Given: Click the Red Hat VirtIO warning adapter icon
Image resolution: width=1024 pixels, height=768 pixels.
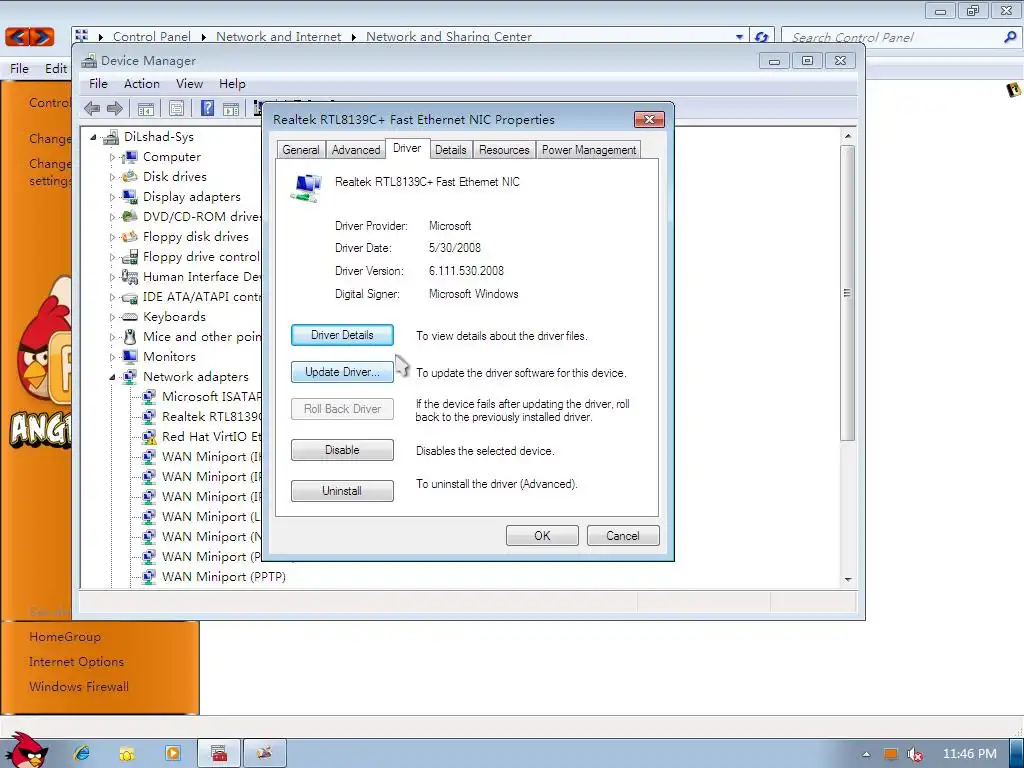Looking at the screenshot, I should click(149, 436).
